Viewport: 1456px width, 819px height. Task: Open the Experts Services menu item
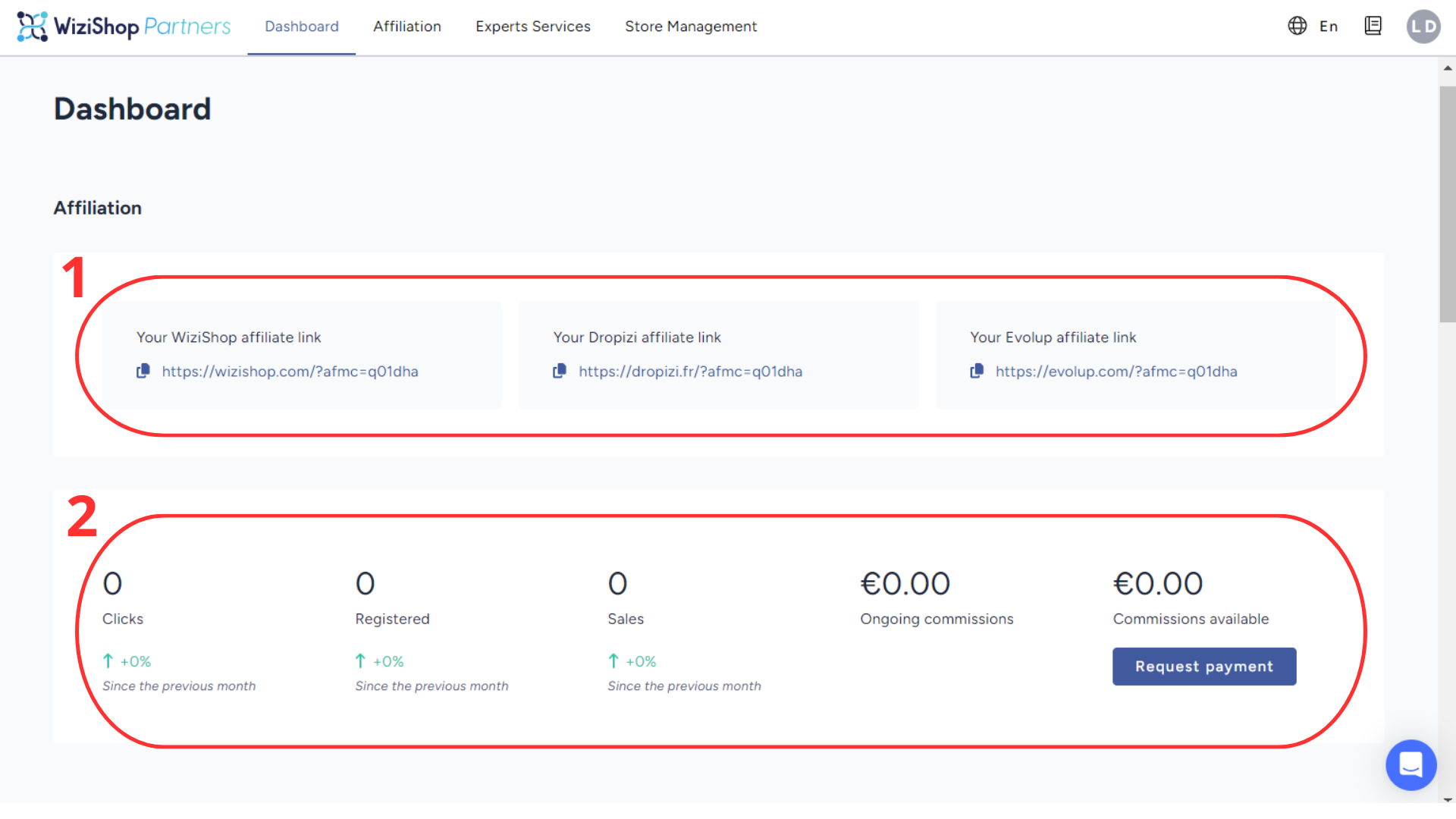click(533, 27)
